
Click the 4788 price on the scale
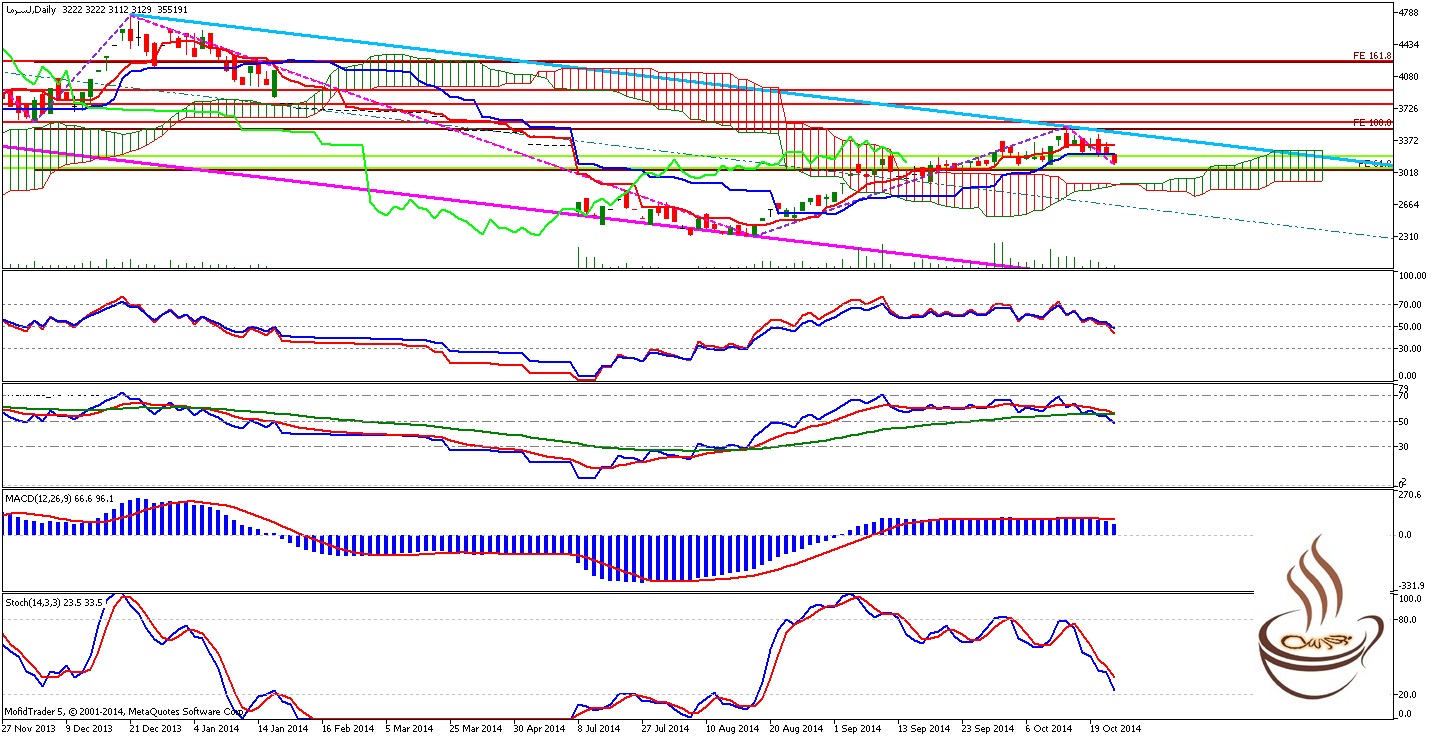(1412, 13)
